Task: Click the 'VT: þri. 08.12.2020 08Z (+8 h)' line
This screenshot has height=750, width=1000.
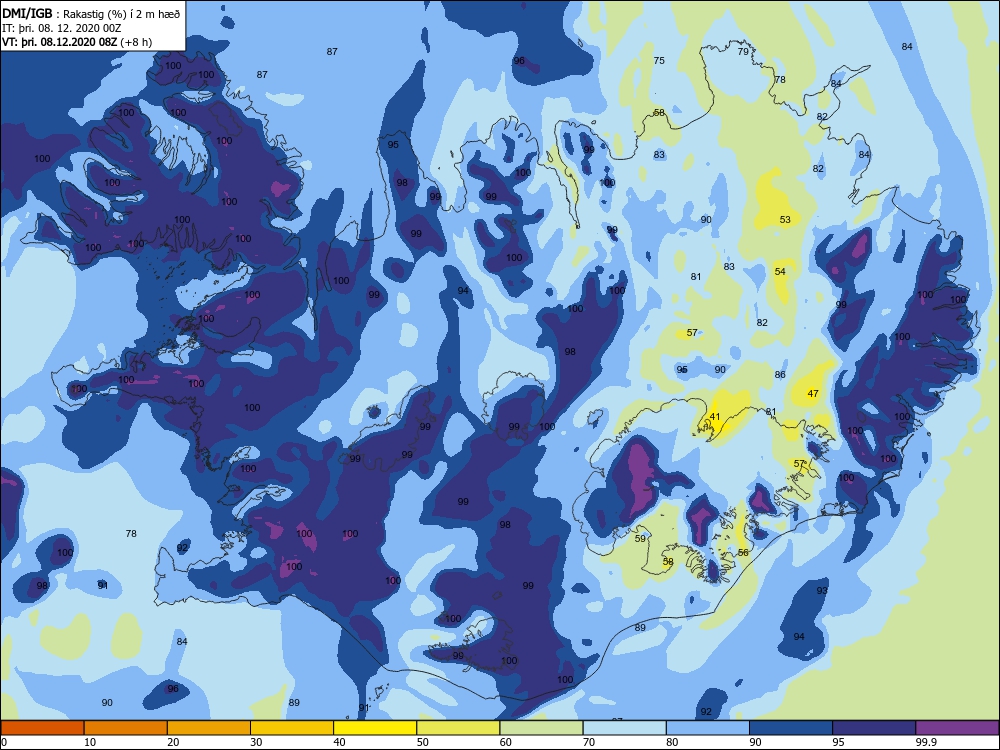Action: click(x=77, y=42)
